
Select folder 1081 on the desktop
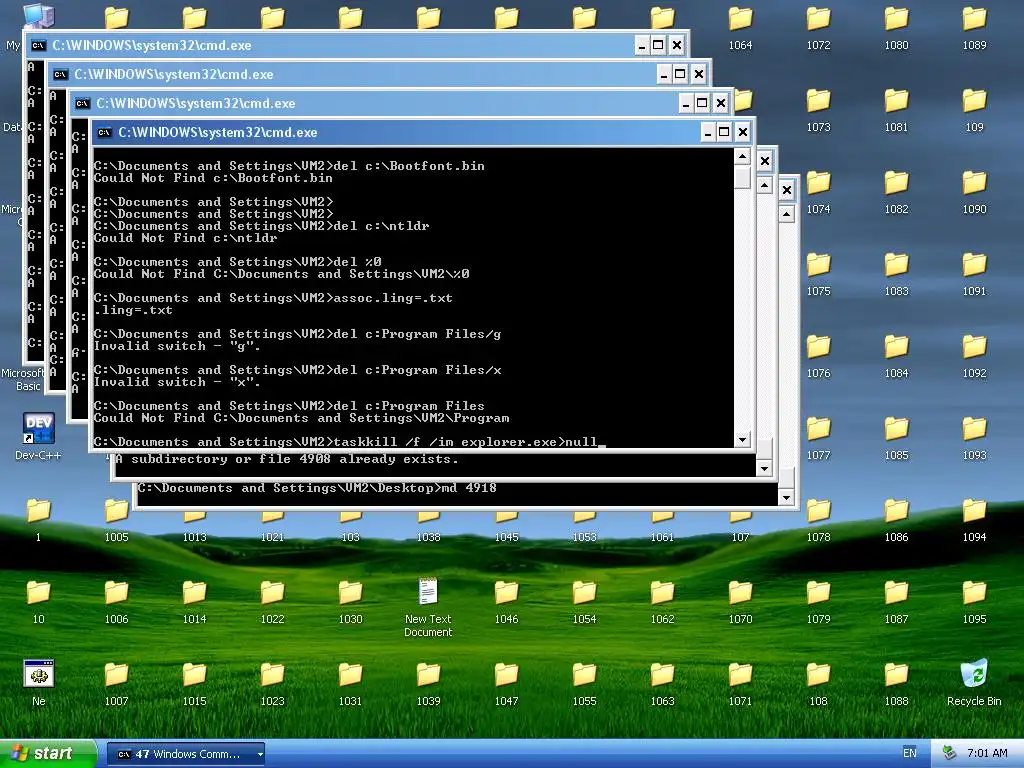[896, 110]
